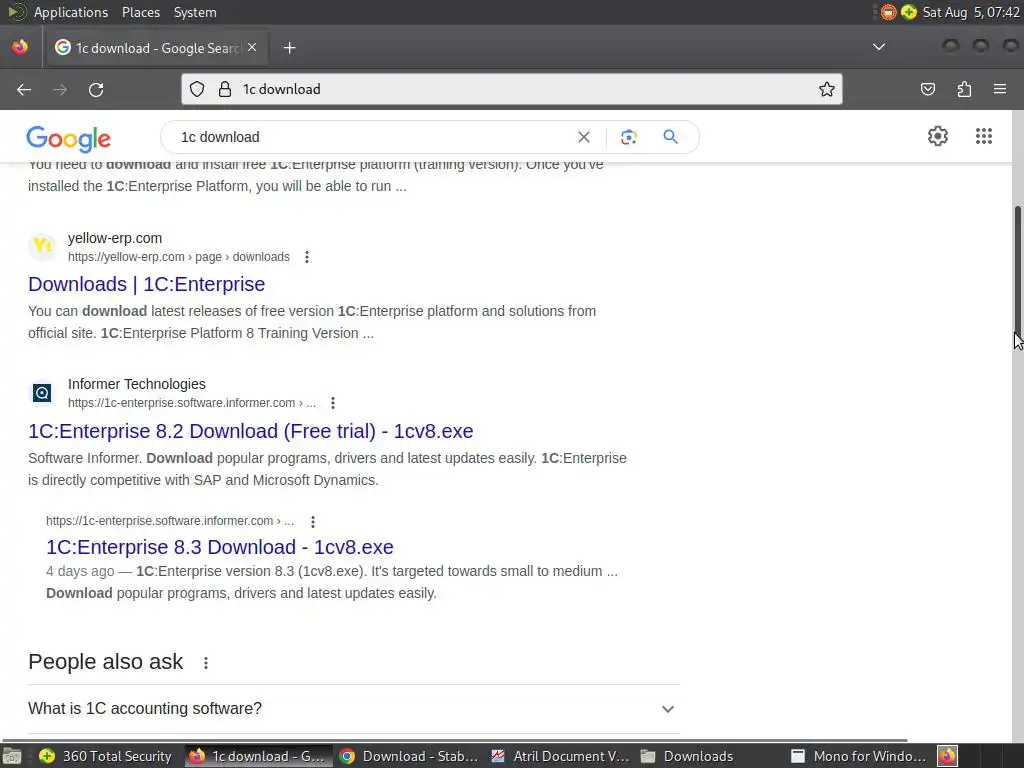Open the Applications menu
This screenshot has width=1024, height=768.
pyautogui.click(x=71, y=12)
